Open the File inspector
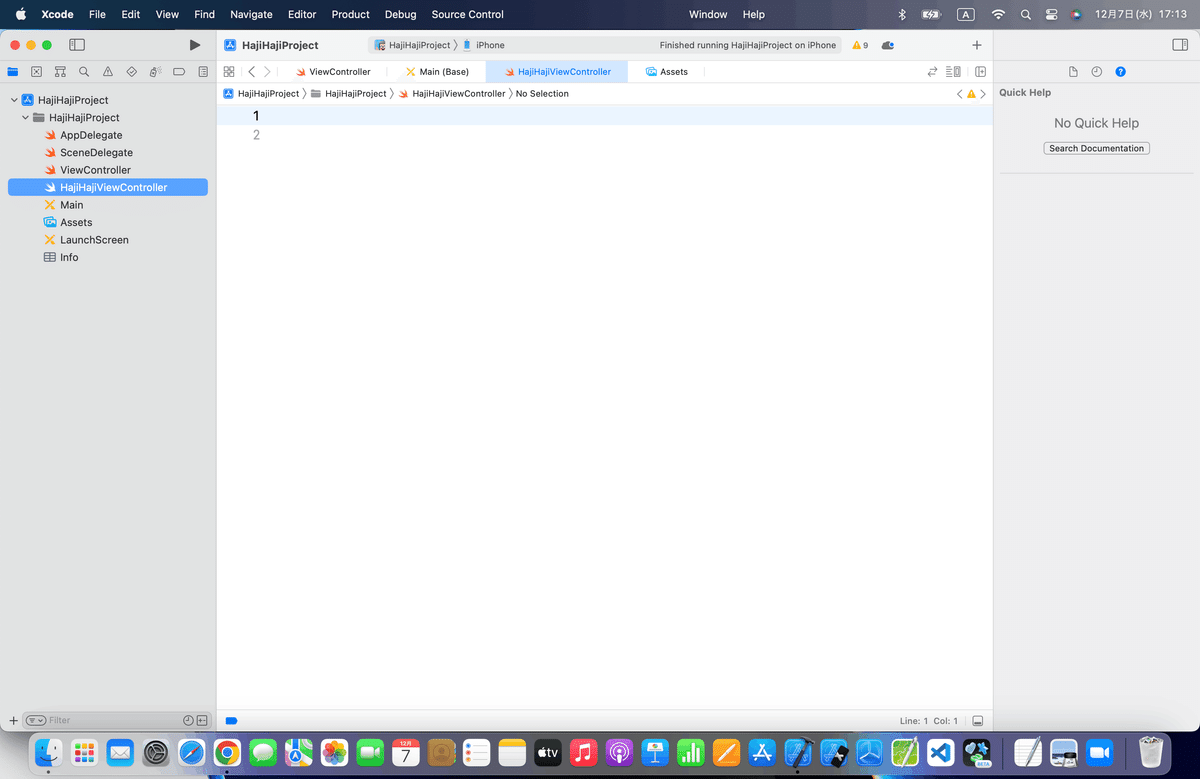 [x=1073, y=72]
